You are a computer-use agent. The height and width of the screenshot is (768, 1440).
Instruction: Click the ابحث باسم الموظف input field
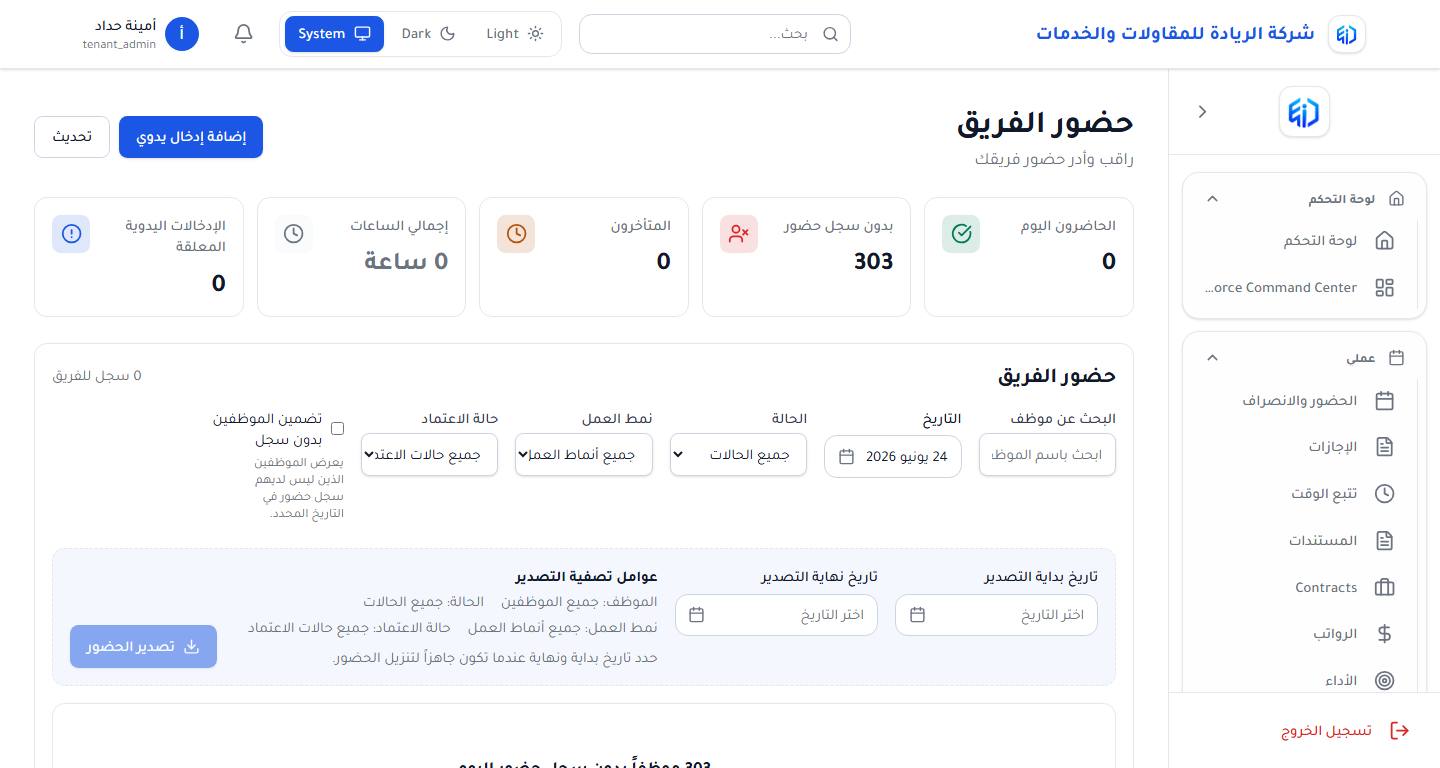1047,455
